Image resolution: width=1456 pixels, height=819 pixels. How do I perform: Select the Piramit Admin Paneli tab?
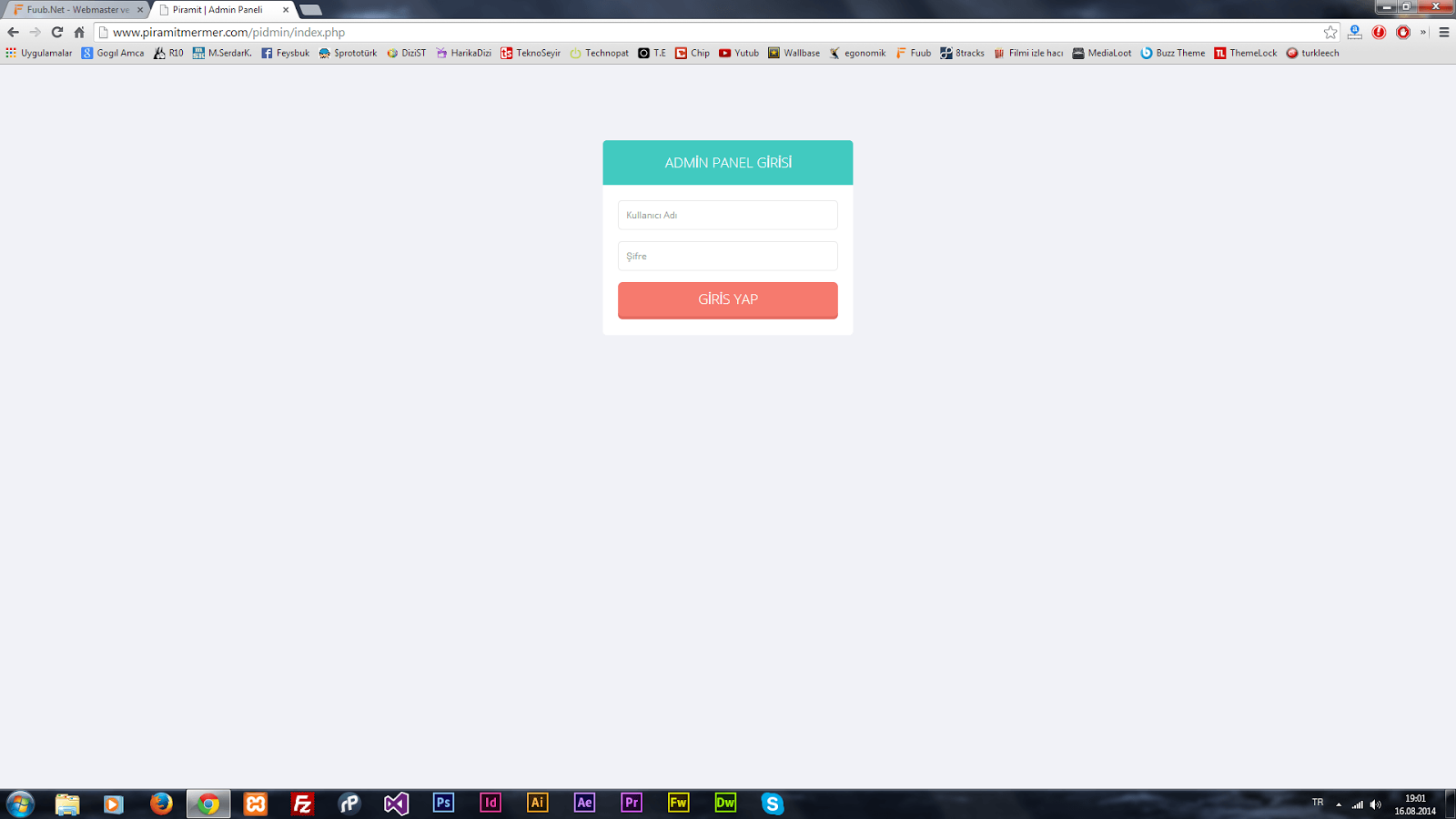click(218, 10)
